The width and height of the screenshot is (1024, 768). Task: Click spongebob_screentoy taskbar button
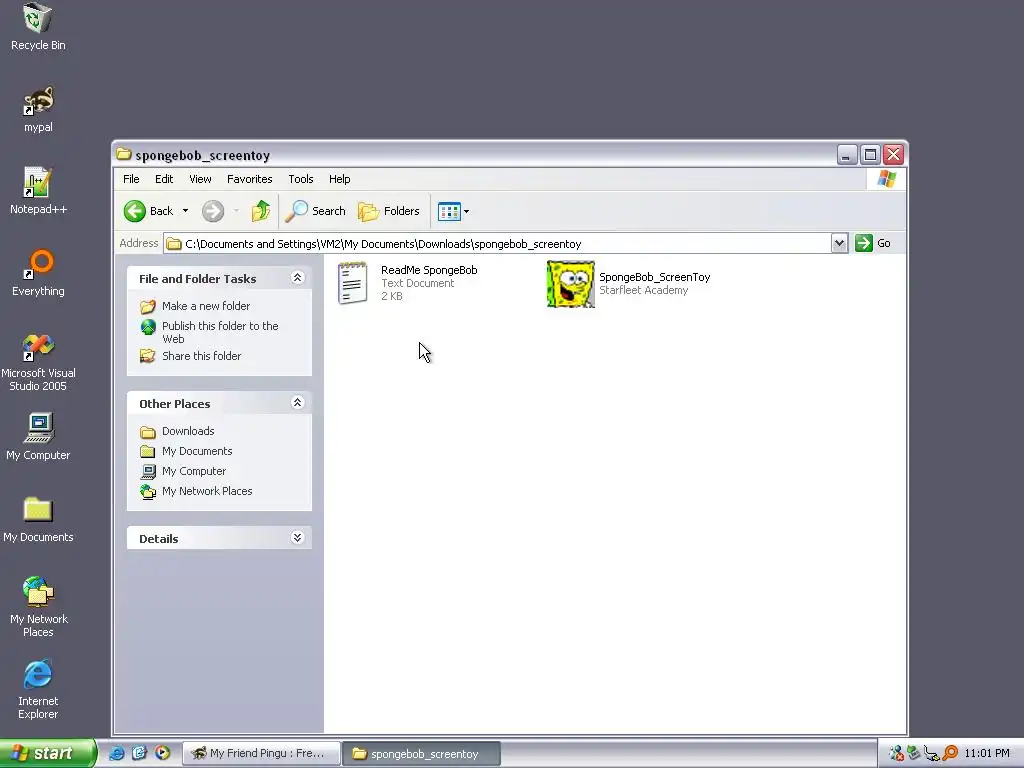(x=422, y=754)
